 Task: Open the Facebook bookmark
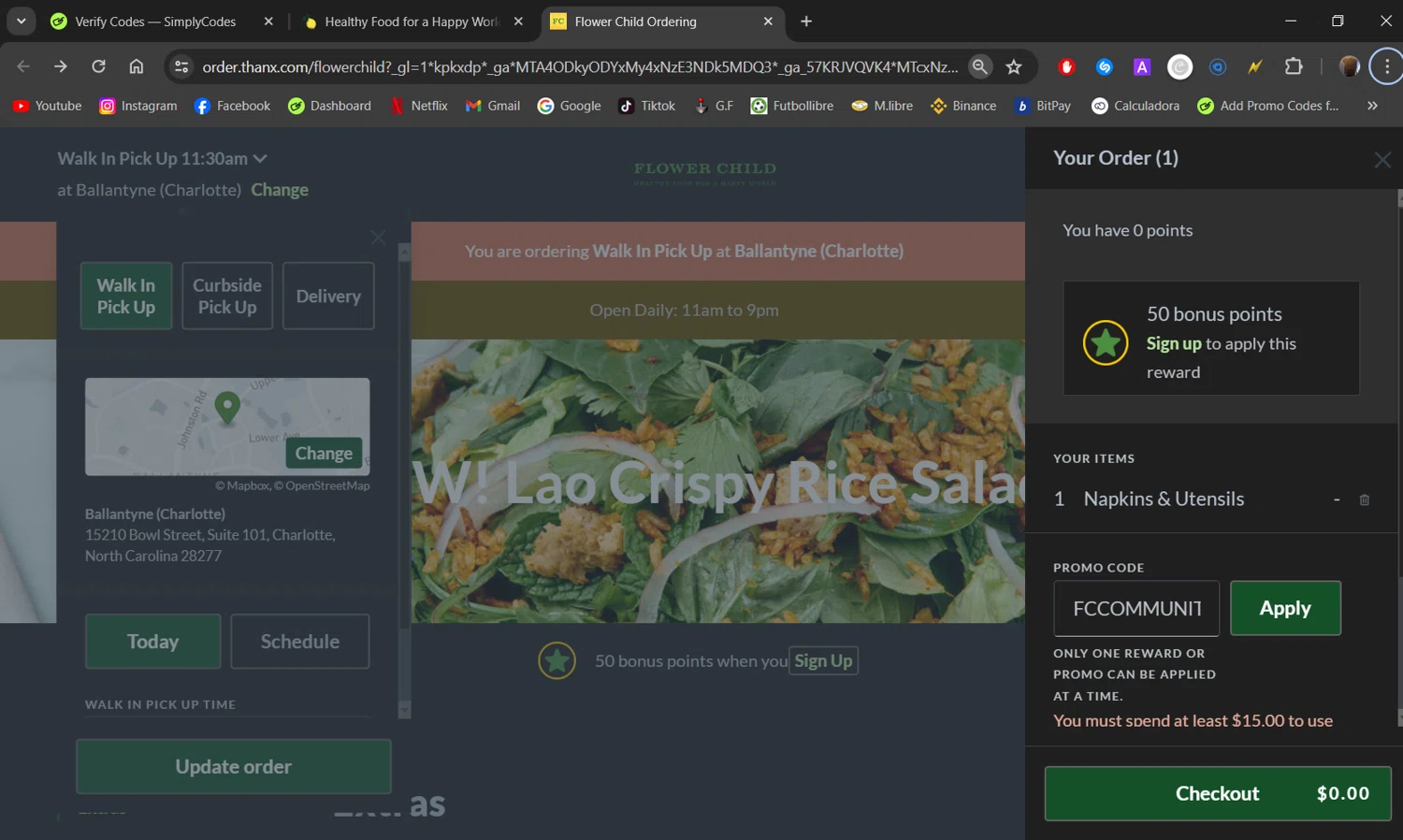(x=232, y=106)
